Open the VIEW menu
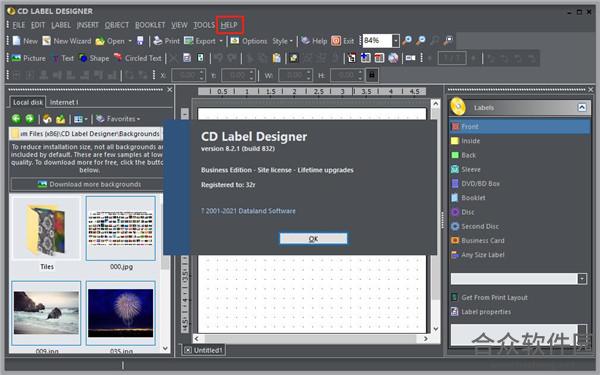The height and width of the screenshot is (375, 600). click(179, 25)
